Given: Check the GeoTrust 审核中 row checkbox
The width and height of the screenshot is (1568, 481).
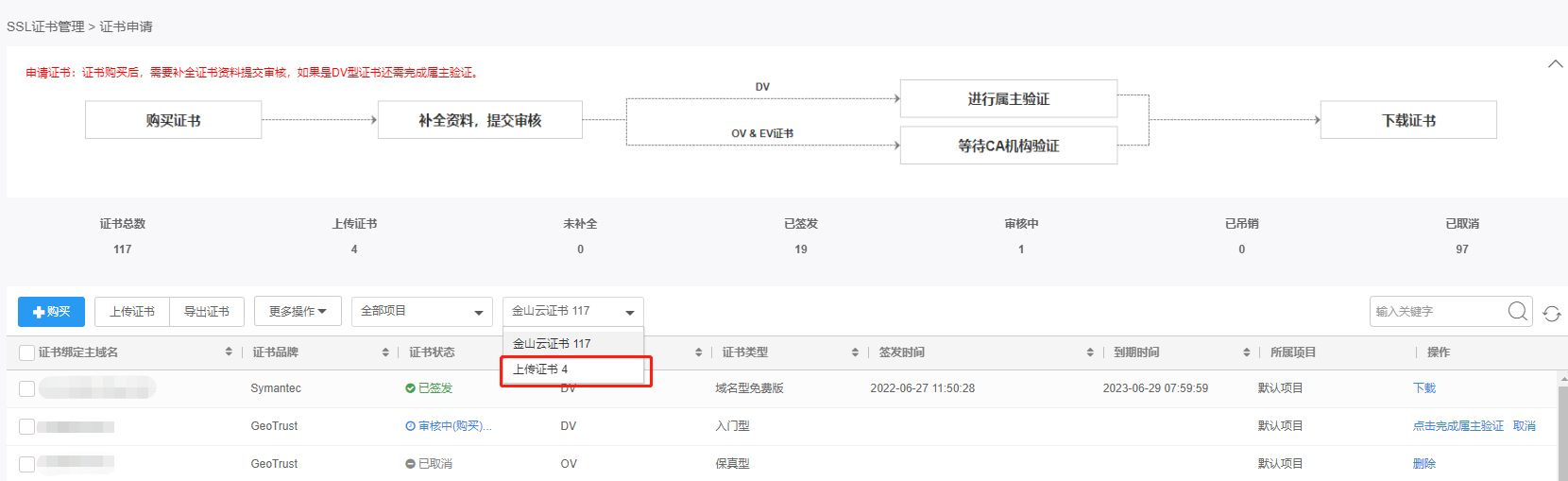Looking at the screenshot, I should [x=26, y=426].
